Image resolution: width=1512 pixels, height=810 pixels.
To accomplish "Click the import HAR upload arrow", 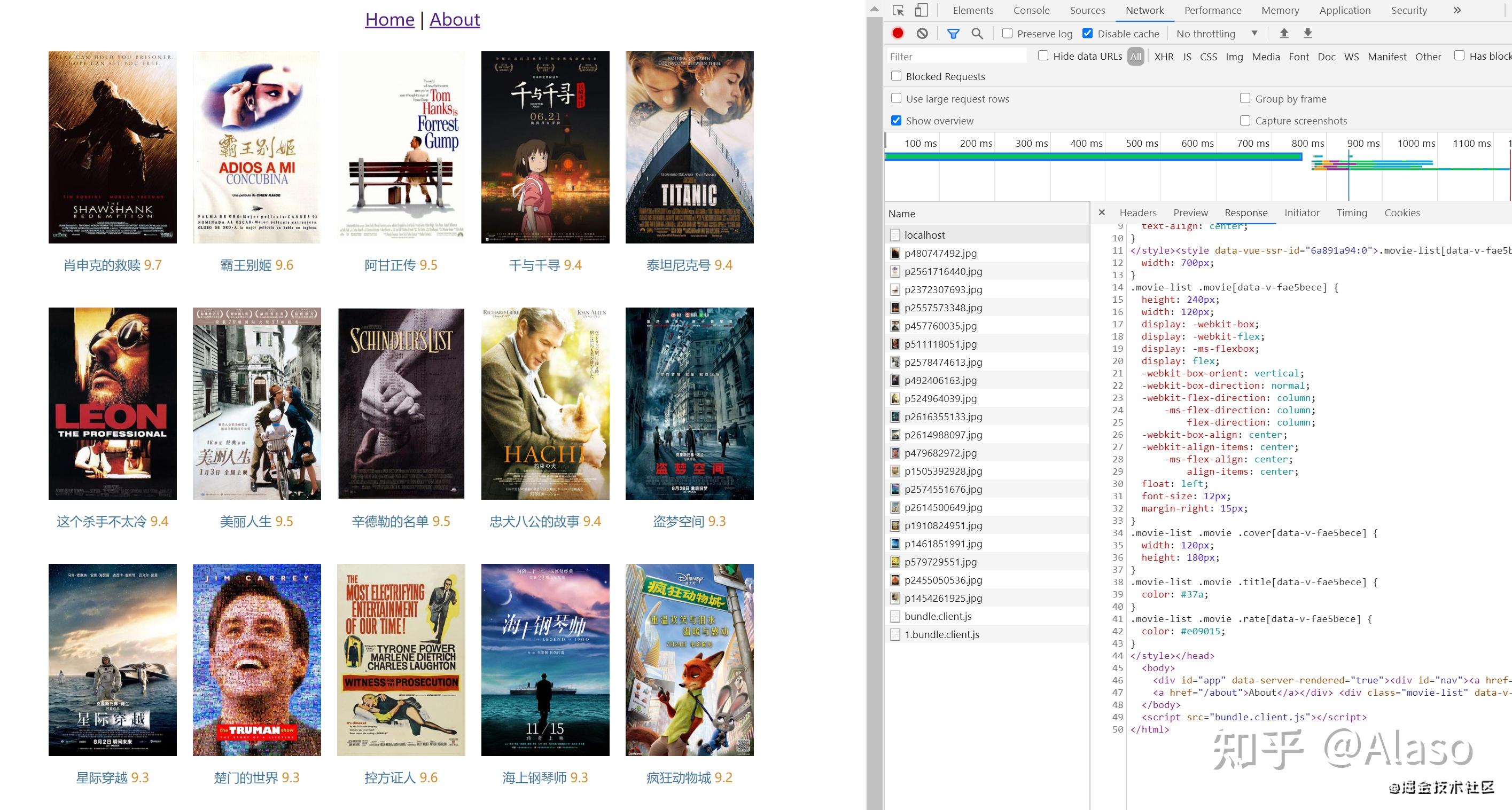I will 1284,34.
